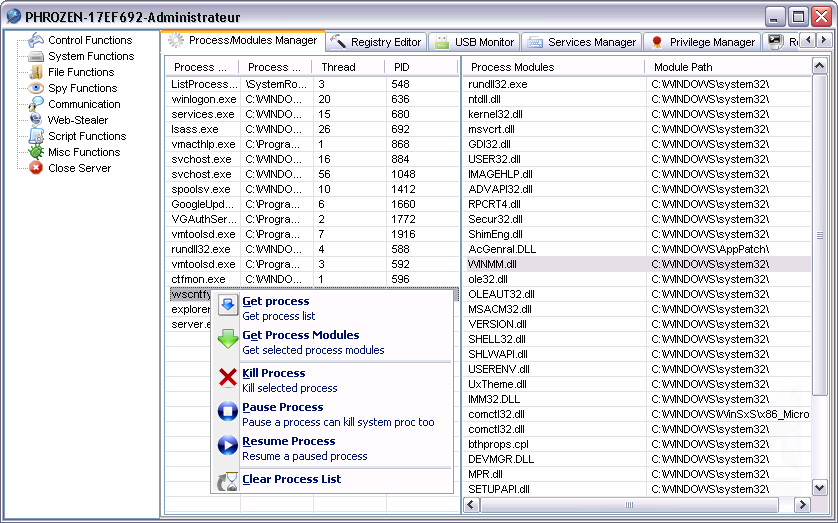838x523 pixels.
Task: Select Get process from context menu
Action: (x=276, y=301)
